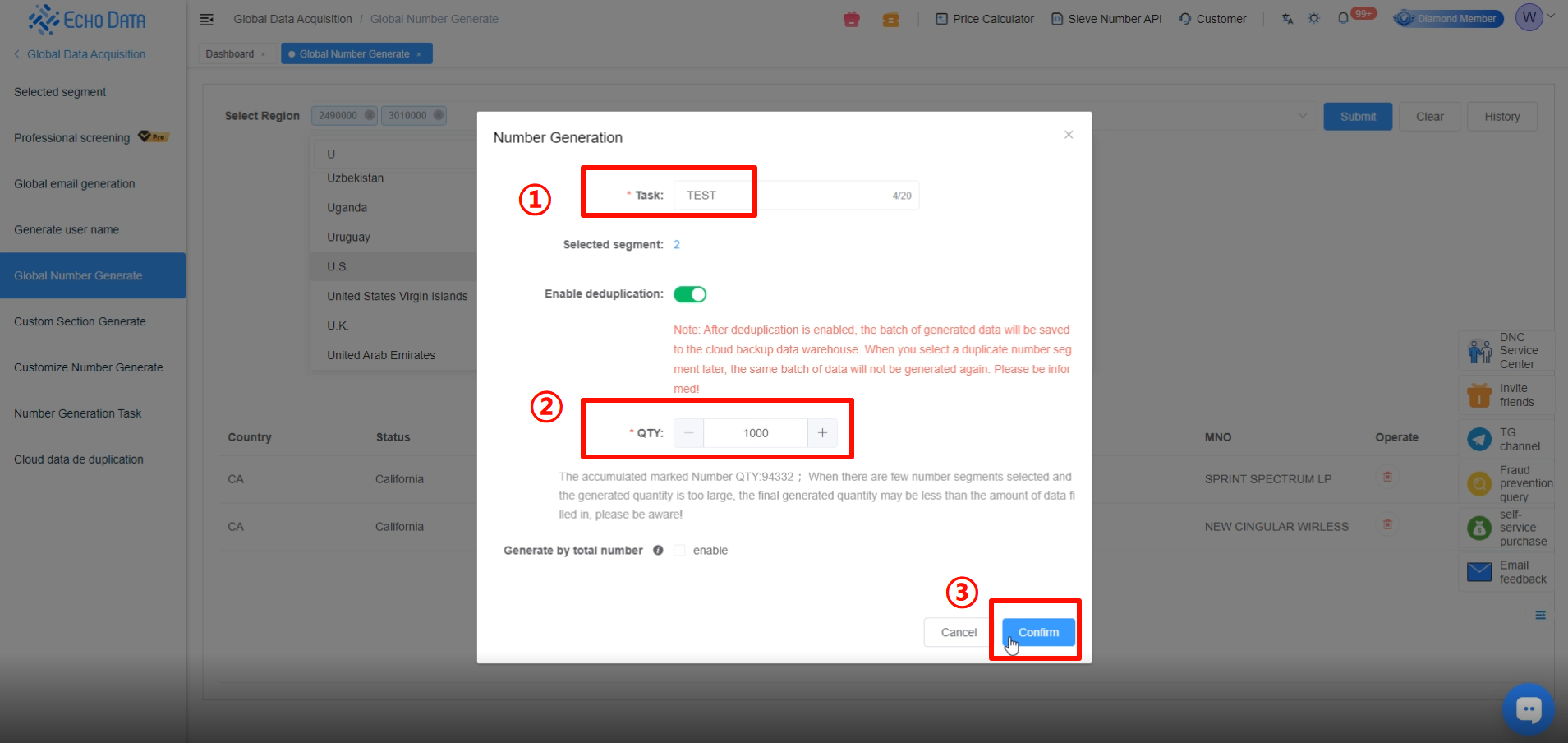Collapse sidebar with hamburger menu icon

207,19
